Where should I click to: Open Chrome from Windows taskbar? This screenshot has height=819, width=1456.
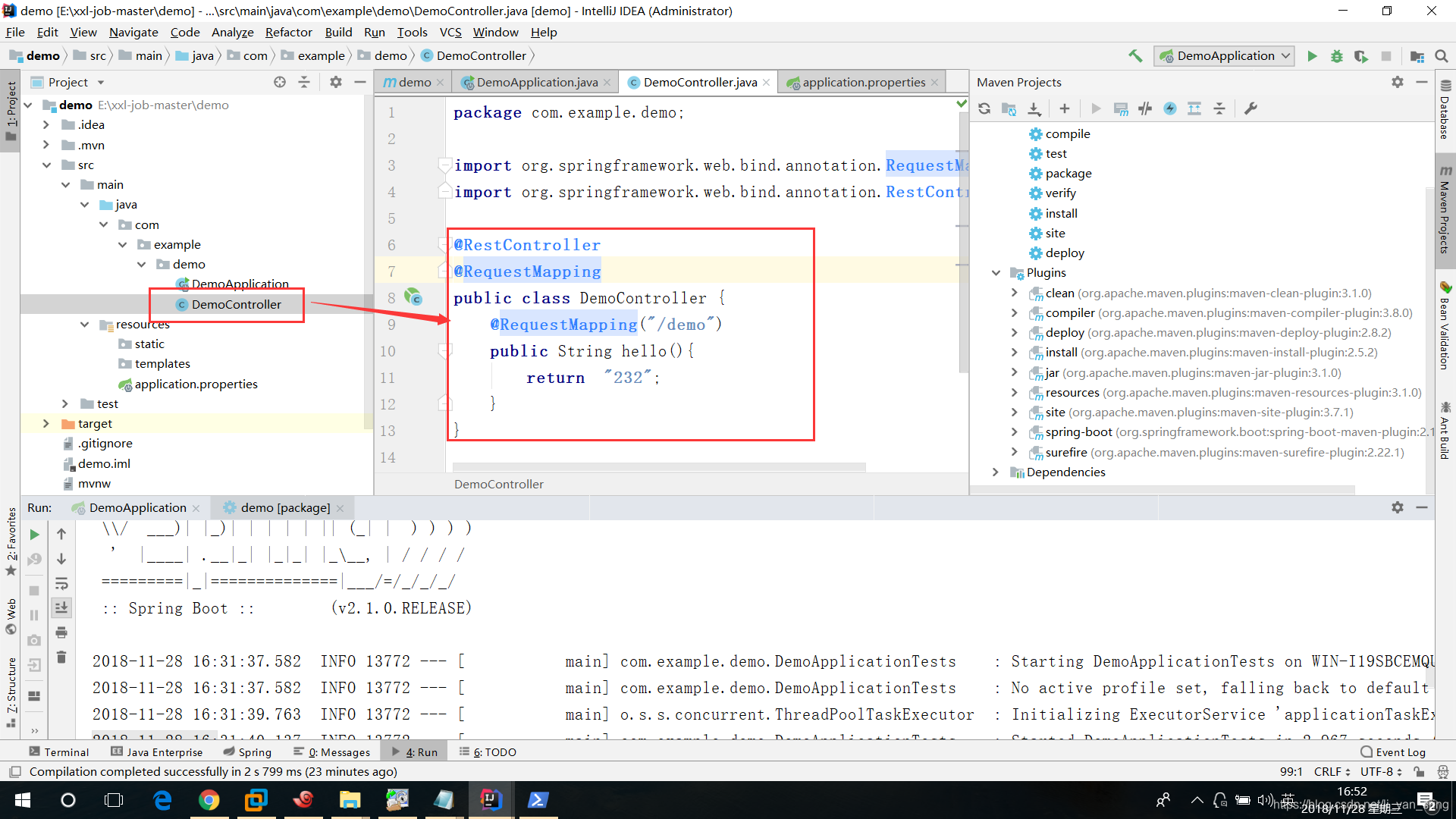point(209,800)
